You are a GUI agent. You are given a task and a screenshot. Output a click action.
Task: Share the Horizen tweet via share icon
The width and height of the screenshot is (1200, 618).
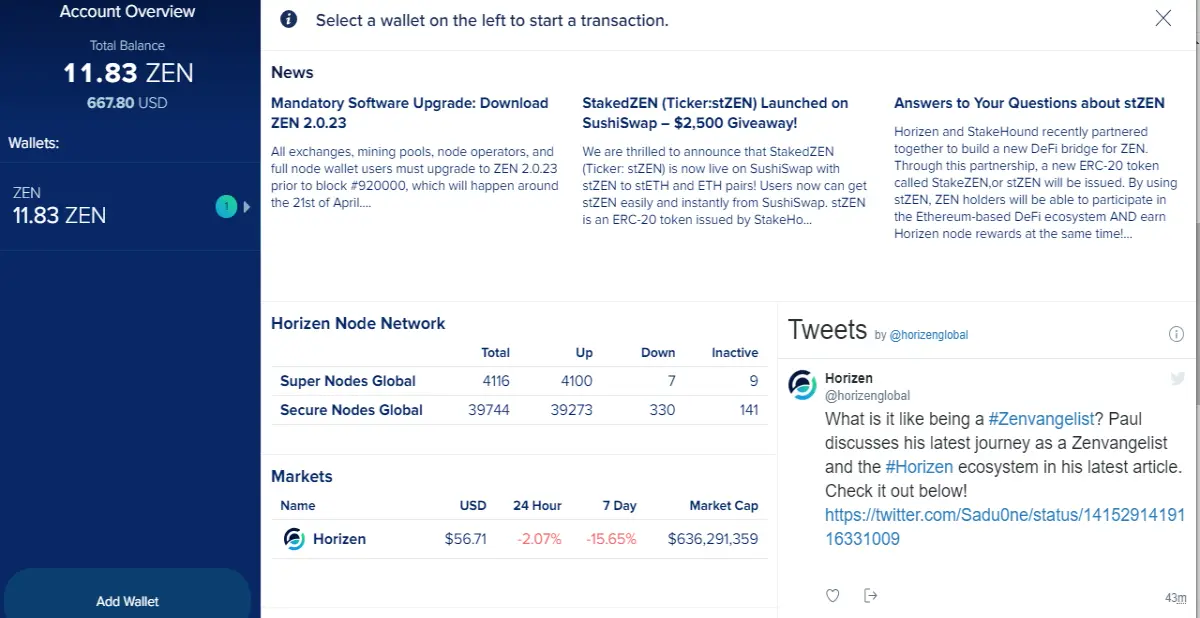[x=870, y=596]
